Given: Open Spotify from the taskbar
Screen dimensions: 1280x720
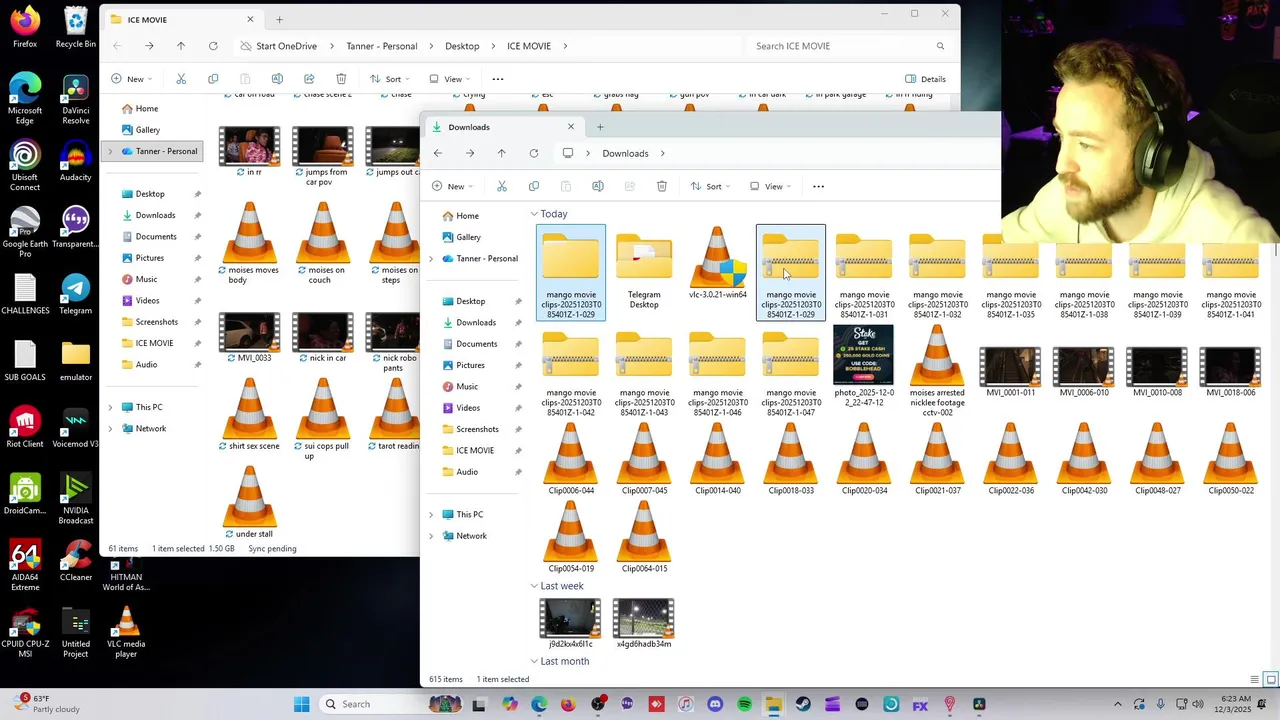Looking at the screenshot, I should tap(744, 704).
